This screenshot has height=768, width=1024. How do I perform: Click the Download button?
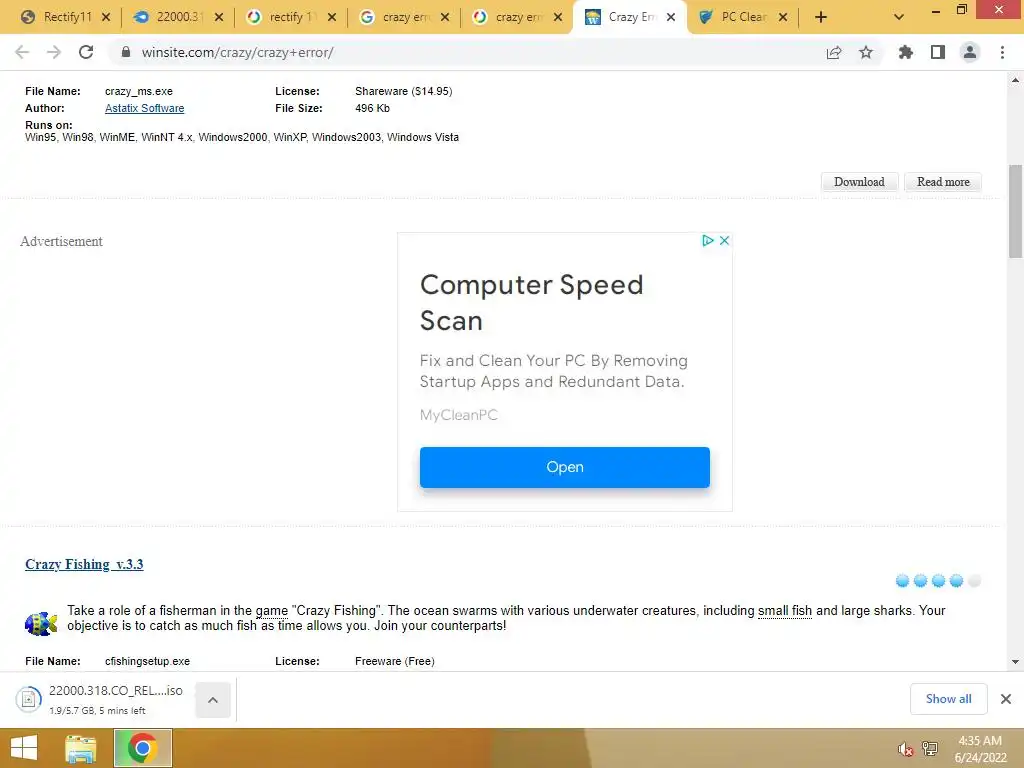[859, 182]
